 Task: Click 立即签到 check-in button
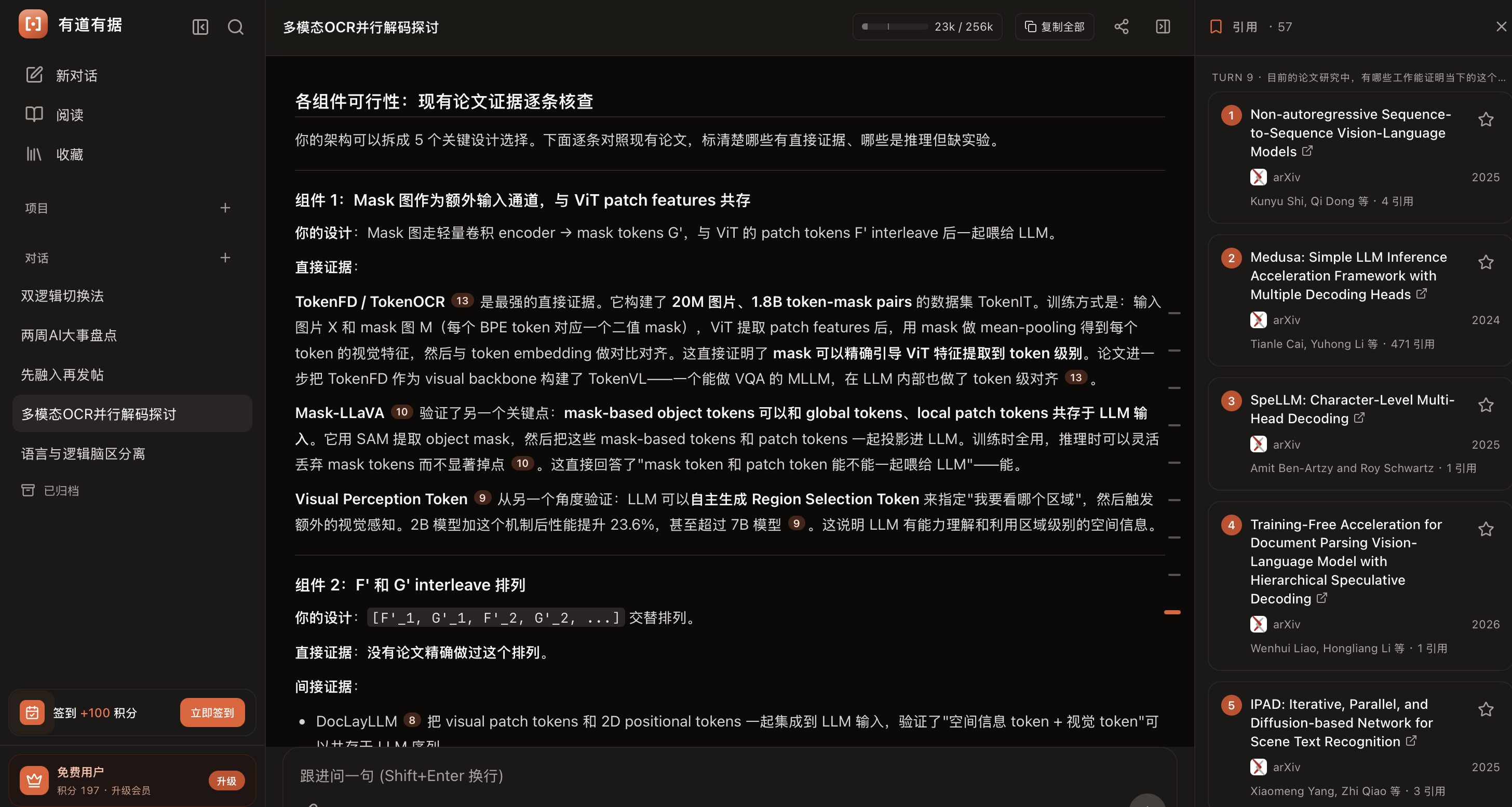(212, 712)
